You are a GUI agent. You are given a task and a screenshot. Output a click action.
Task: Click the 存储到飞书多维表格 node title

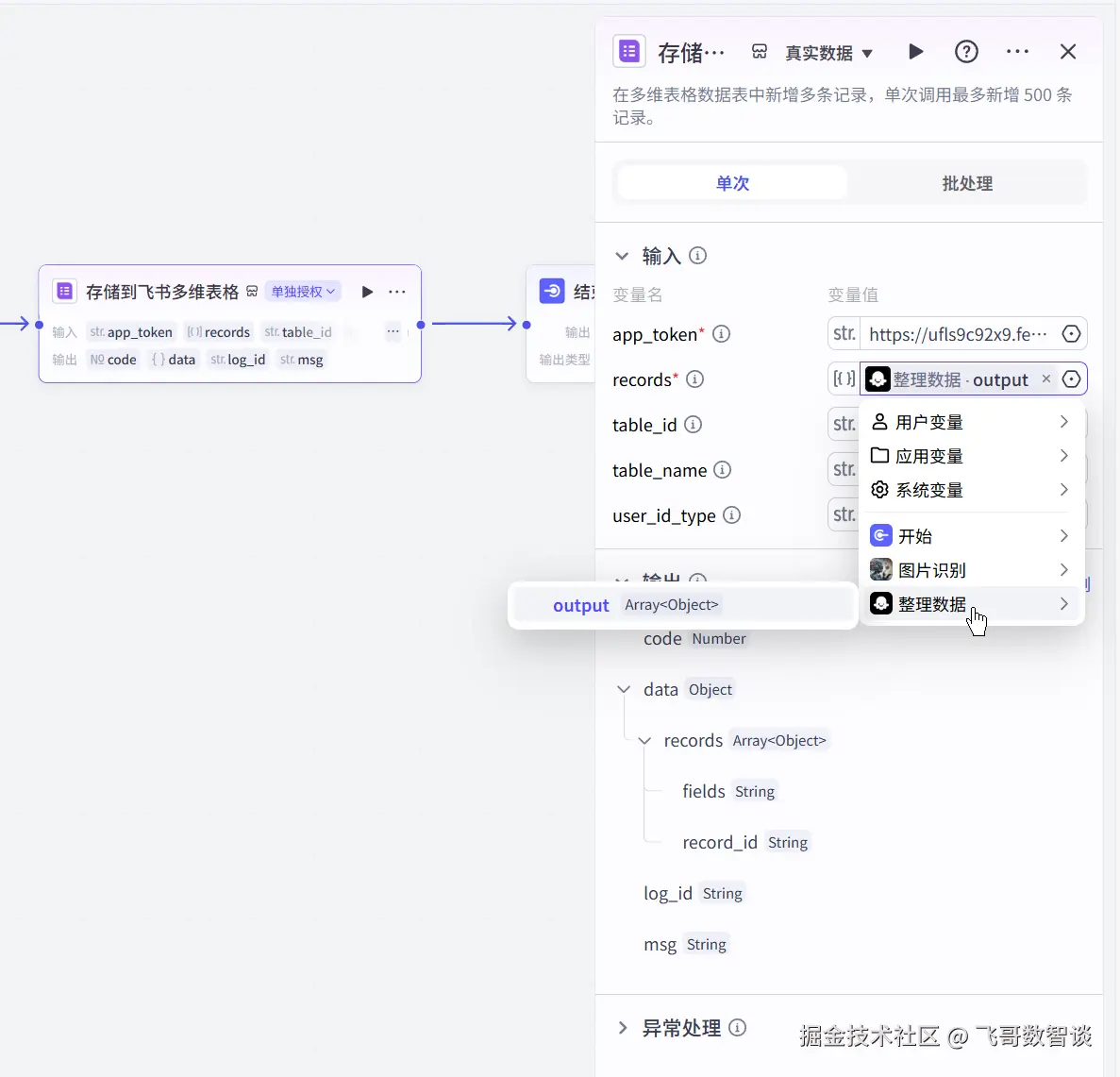[x=162, y=292]
